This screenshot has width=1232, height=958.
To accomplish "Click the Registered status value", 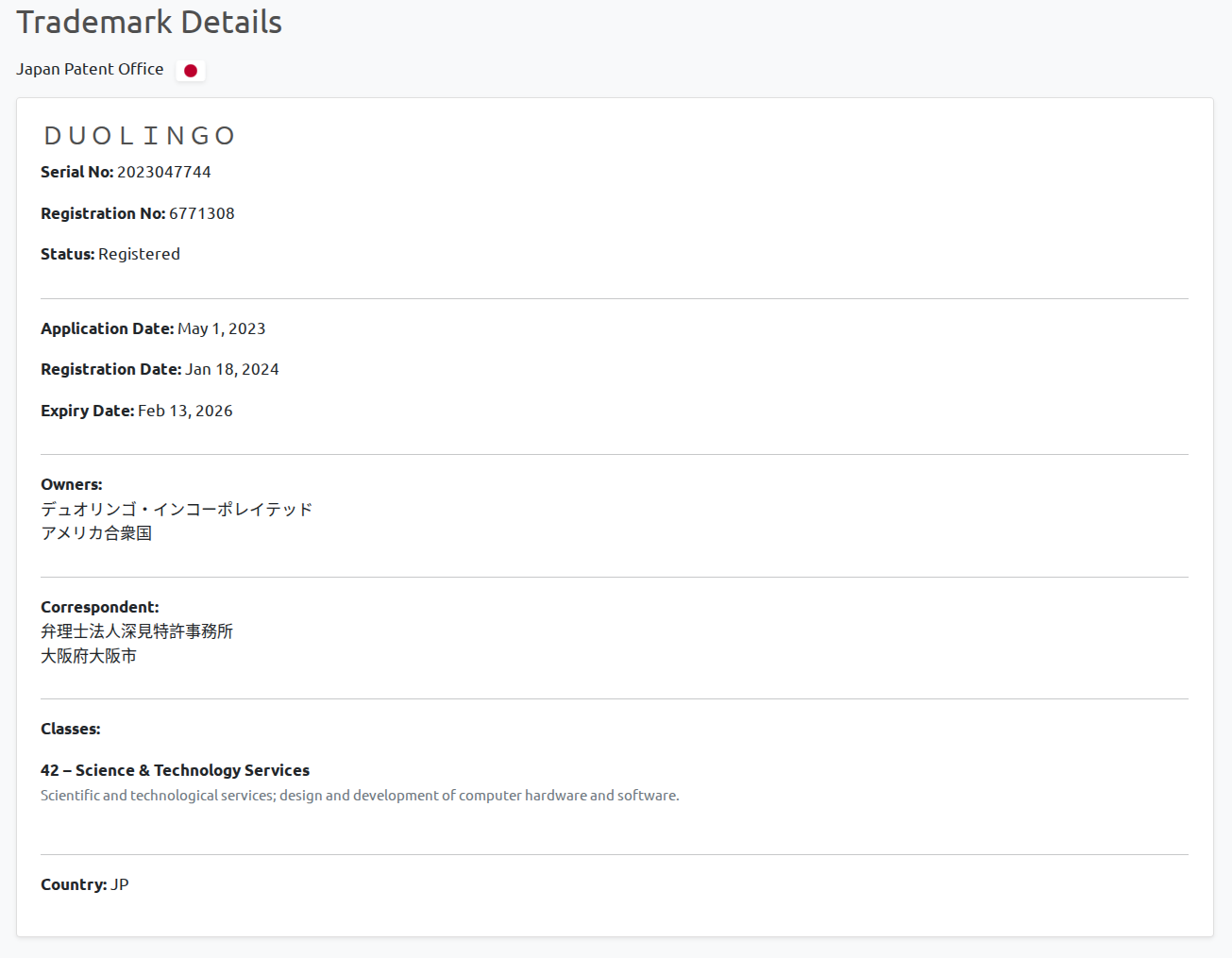I will point(139,254).
